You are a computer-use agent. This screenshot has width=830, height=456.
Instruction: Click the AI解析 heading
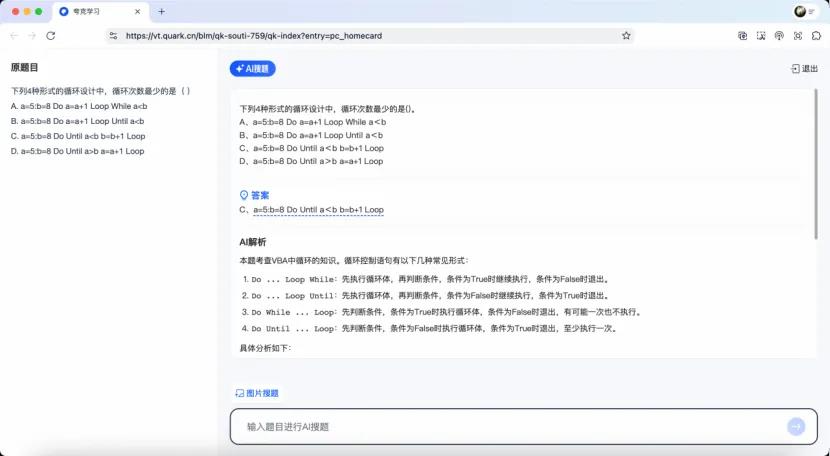[252, 242]
